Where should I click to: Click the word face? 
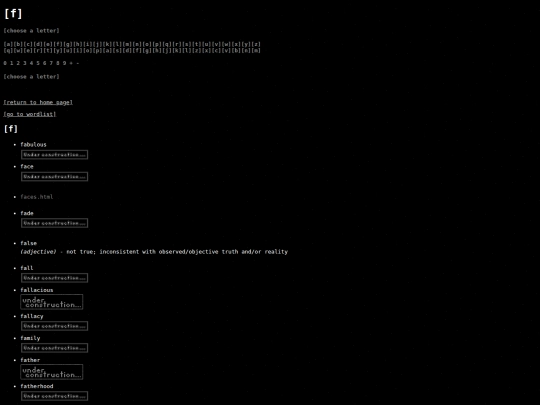click(27, 167)
